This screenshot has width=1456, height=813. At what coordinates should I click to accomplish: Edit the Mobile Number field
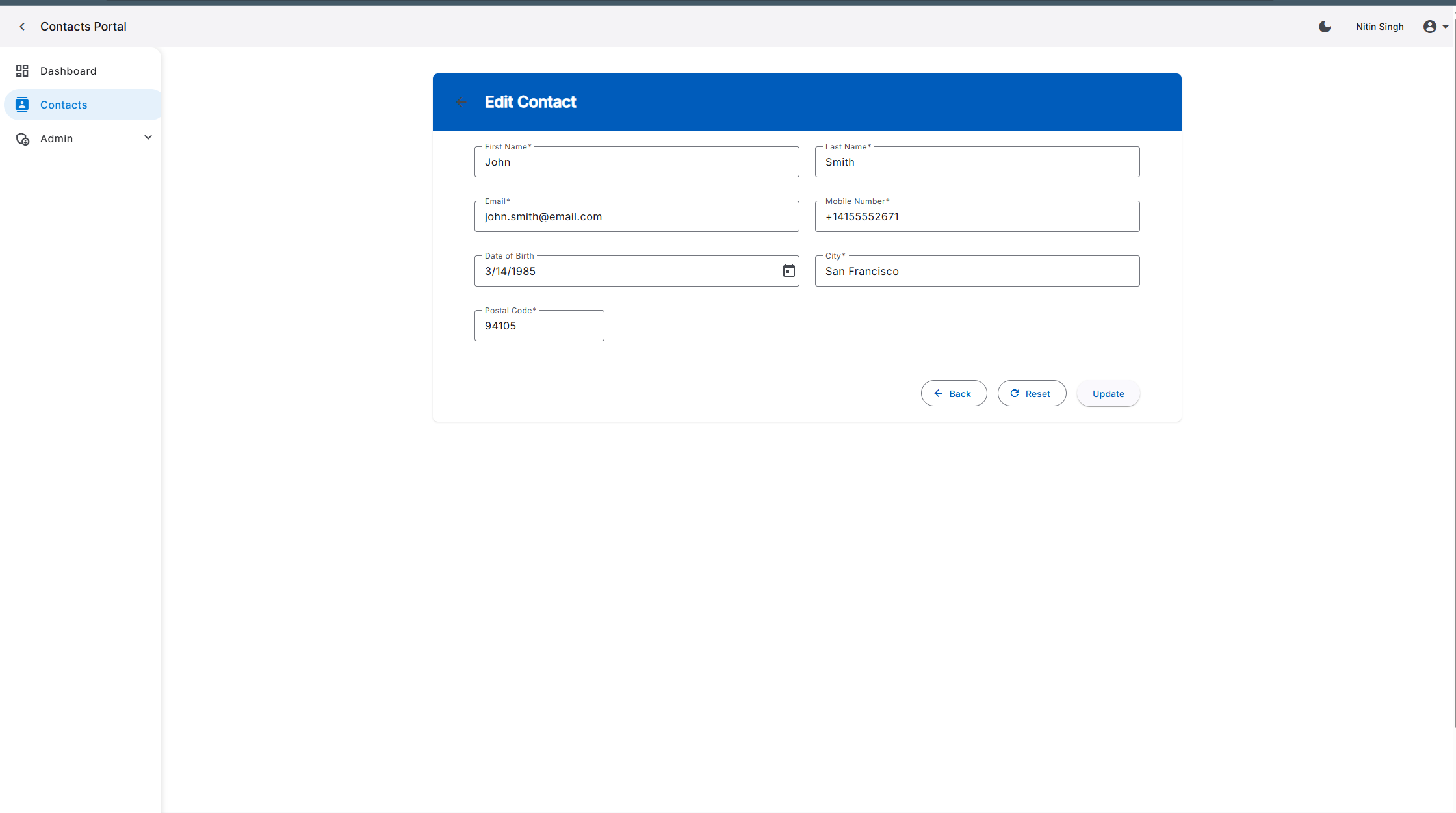[x=977, y=216]
